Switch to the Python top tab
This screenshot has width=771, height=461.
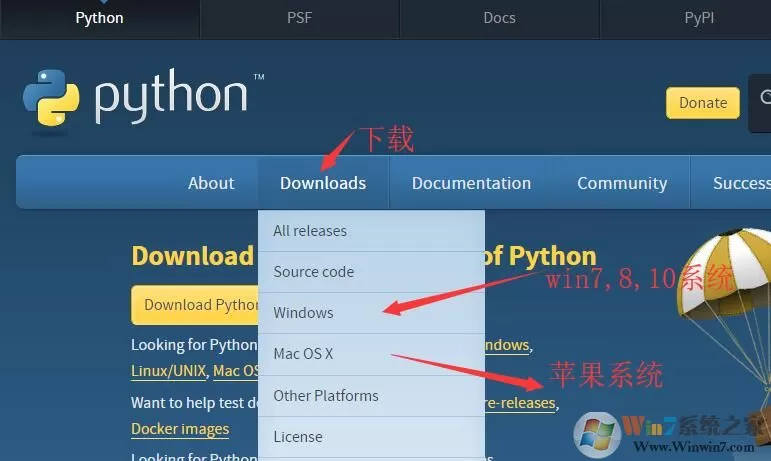tap(99, 18)
